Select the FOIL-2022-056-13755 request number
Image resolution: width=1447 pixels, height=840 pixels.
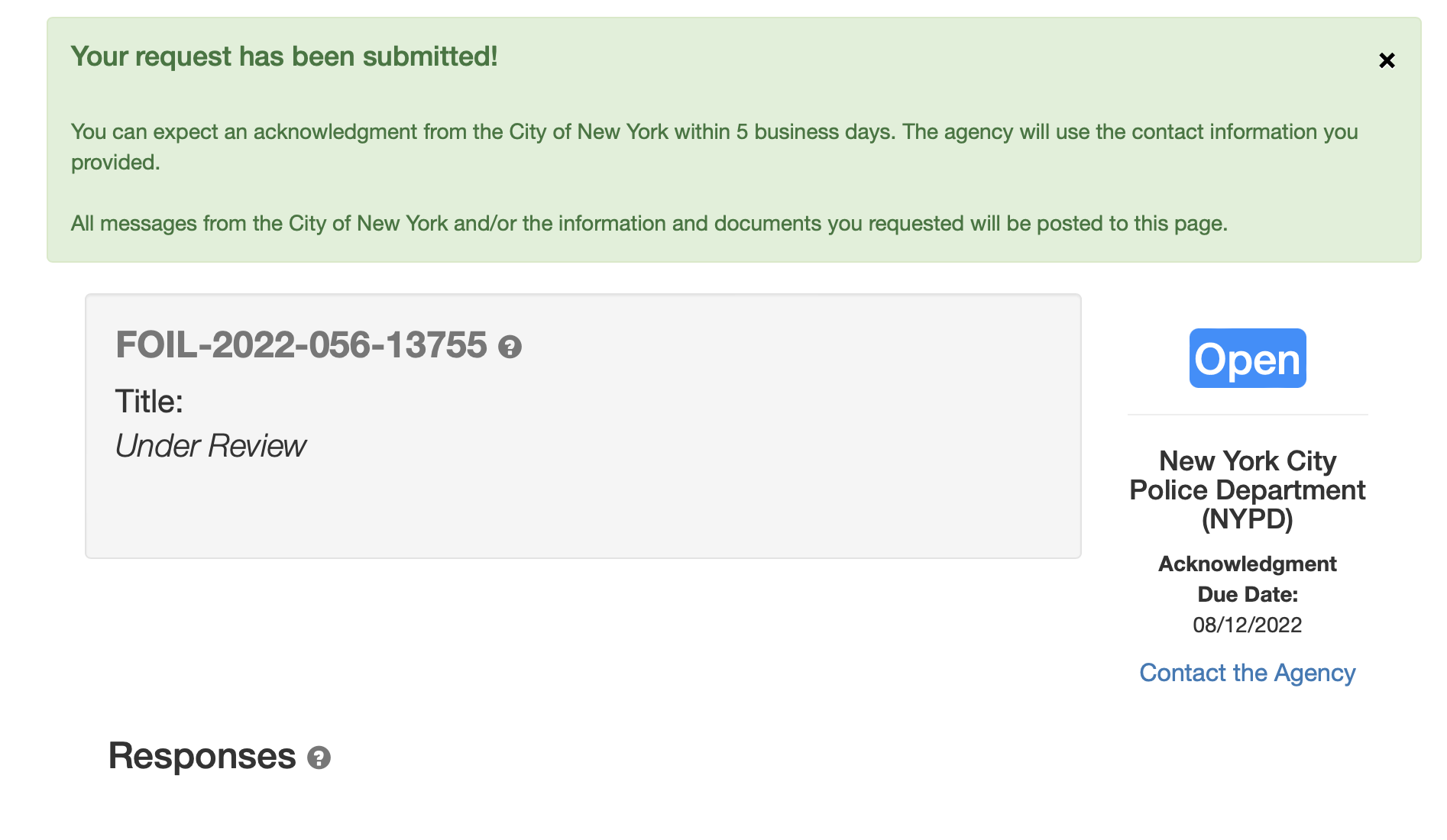coord(301,345)
